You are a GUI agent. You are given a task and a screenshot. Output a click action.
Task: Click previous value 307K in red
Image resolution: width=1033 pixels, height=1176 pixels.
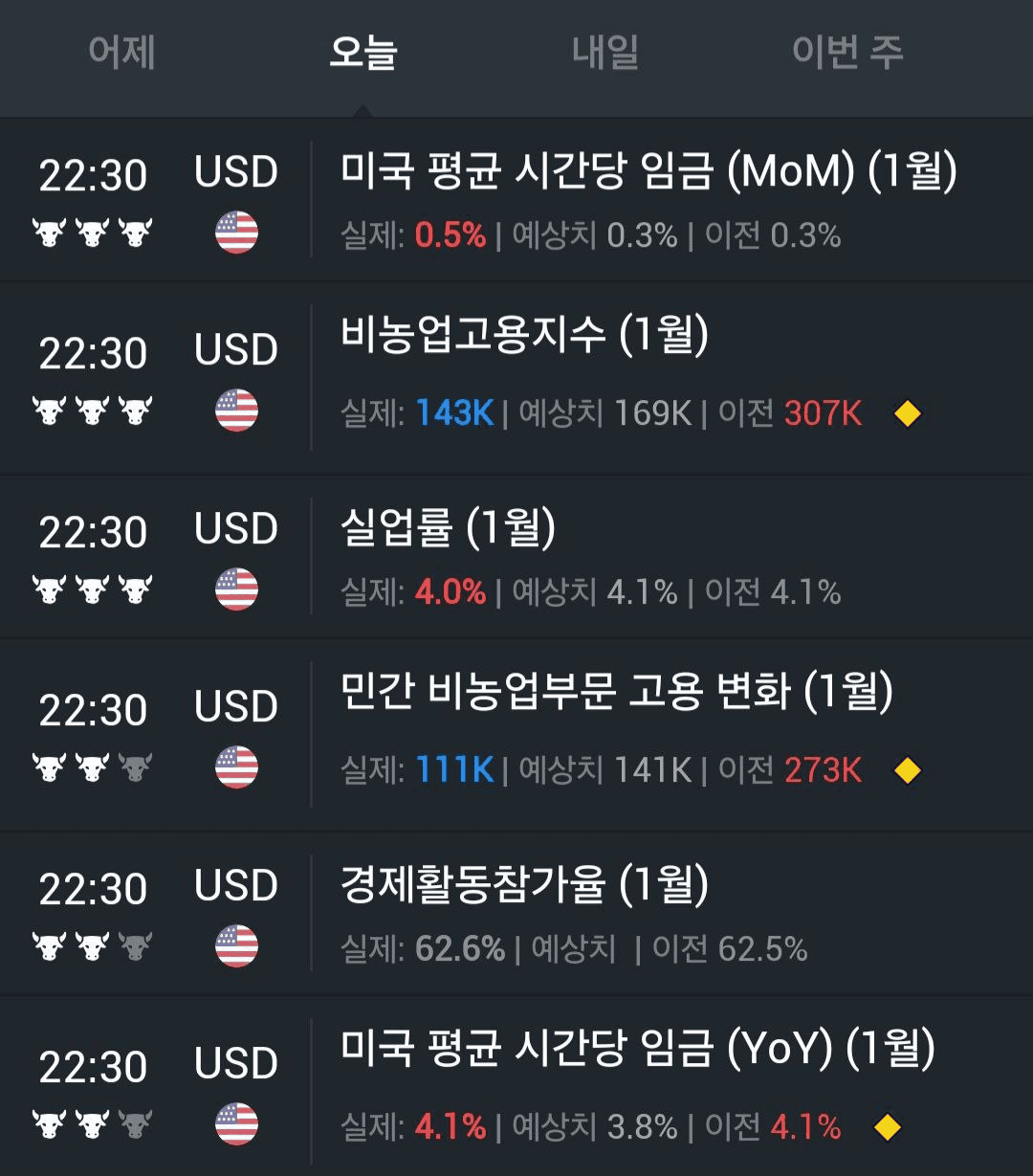coord(823,413)
